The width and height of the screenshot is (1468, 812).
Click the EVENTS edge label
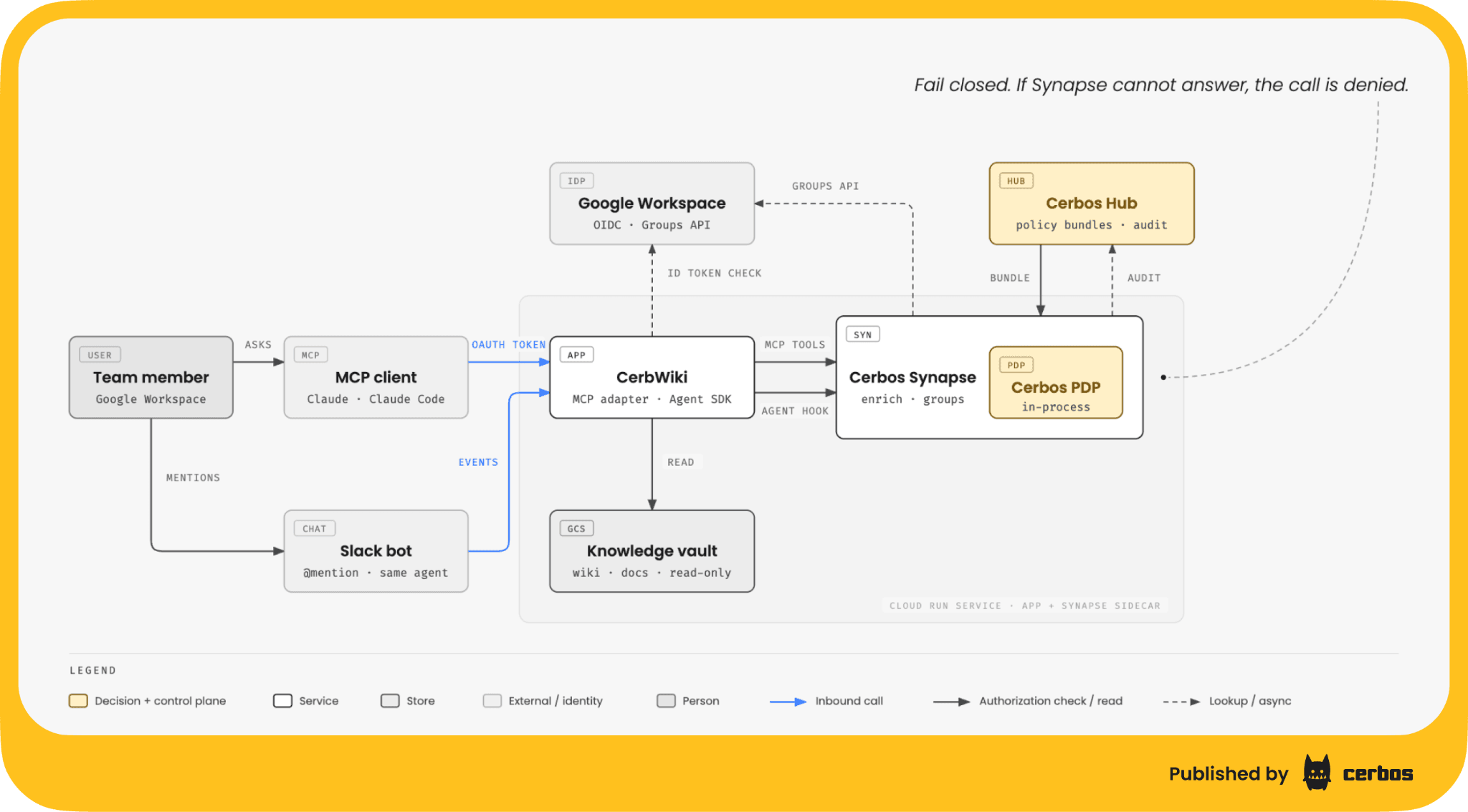478,462
